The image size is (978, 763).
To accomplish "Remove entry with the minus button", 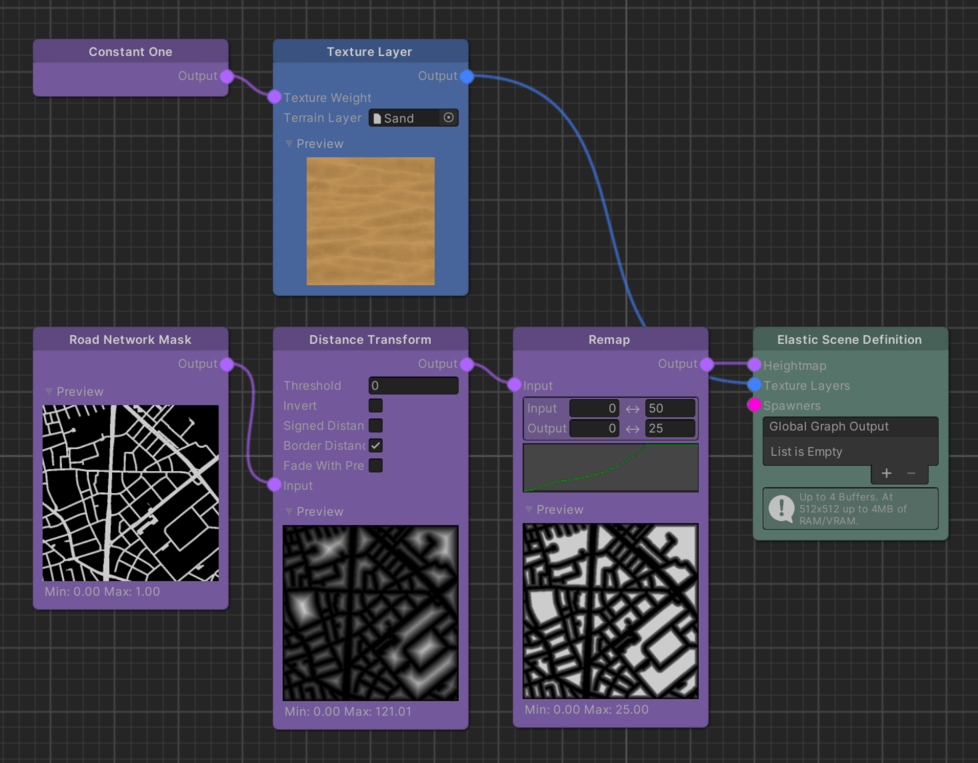I will [911, 473].
